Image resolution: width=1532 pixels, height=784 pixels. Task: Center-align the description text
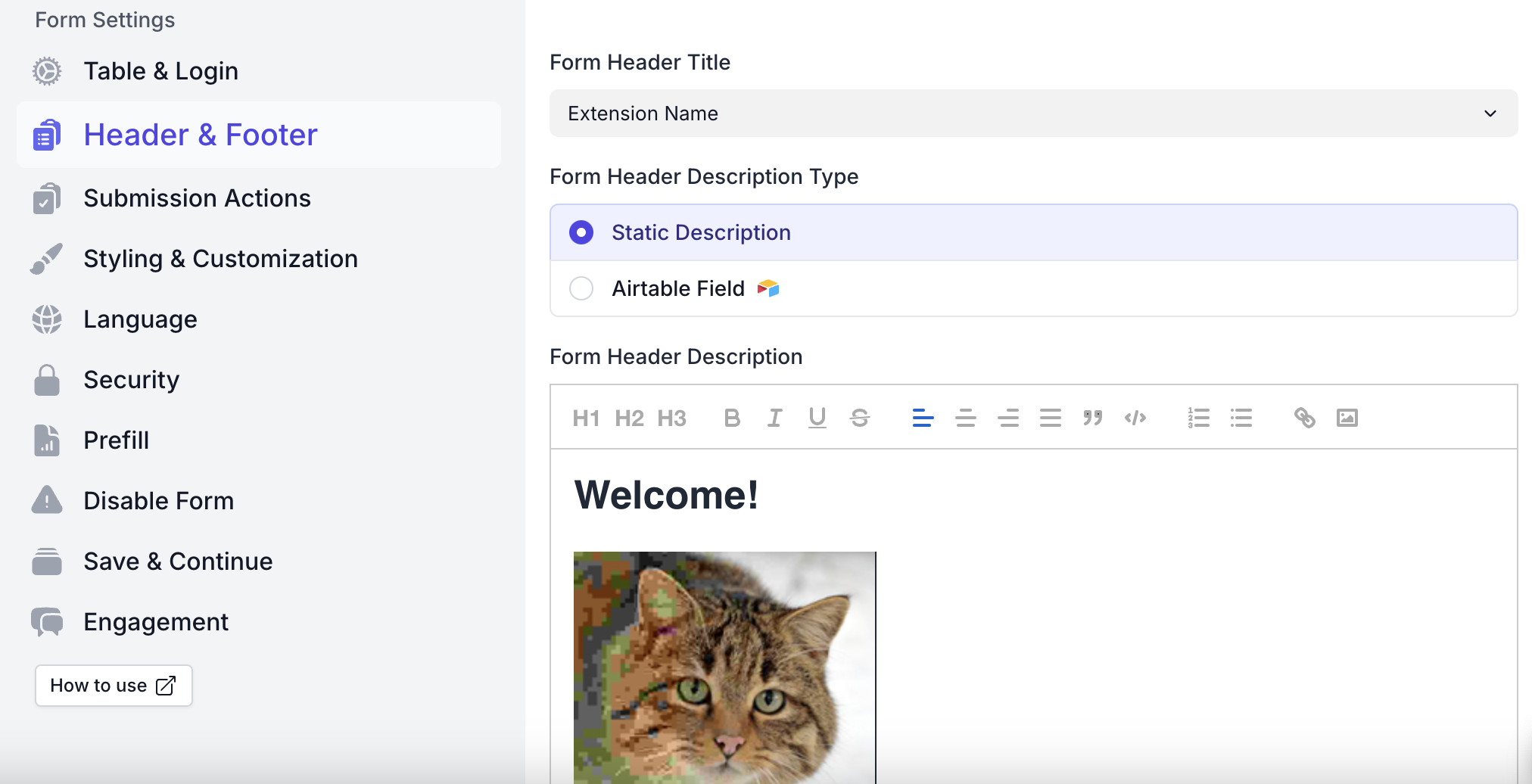pyautogui.click(x=965, y=418)
